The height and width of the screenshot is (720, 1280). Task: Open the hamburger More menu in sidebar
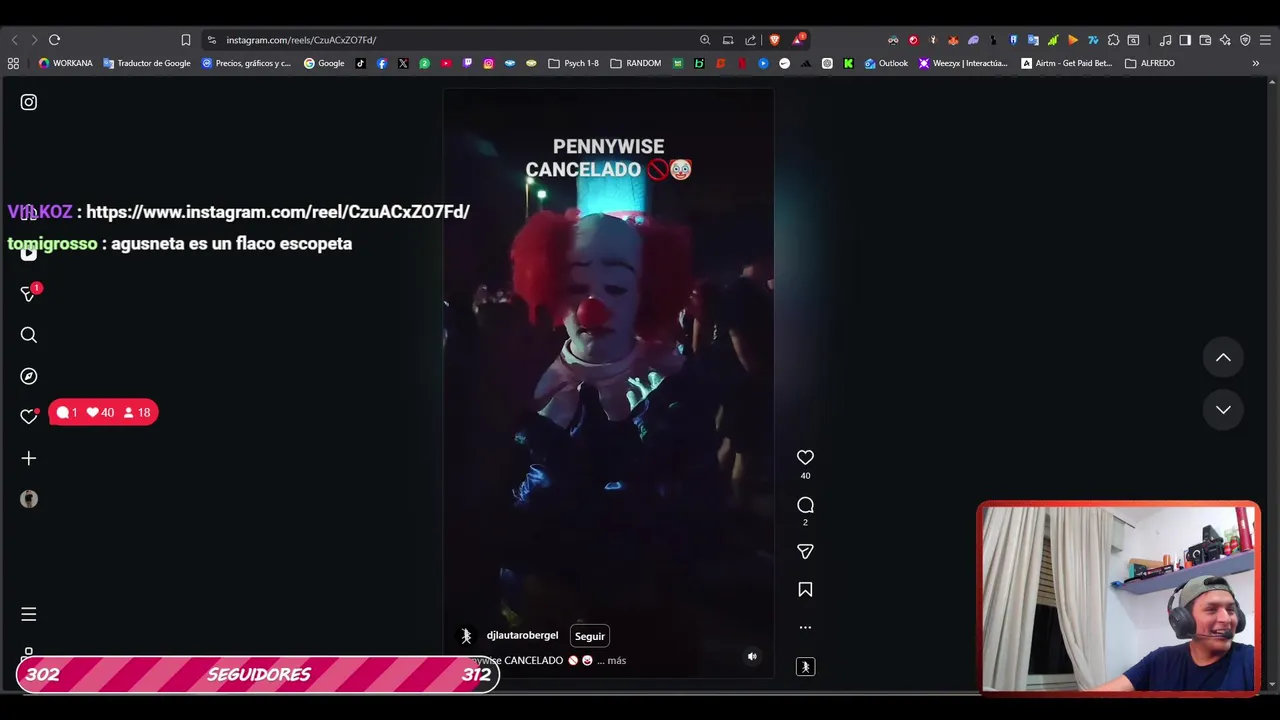click(29, 614)
